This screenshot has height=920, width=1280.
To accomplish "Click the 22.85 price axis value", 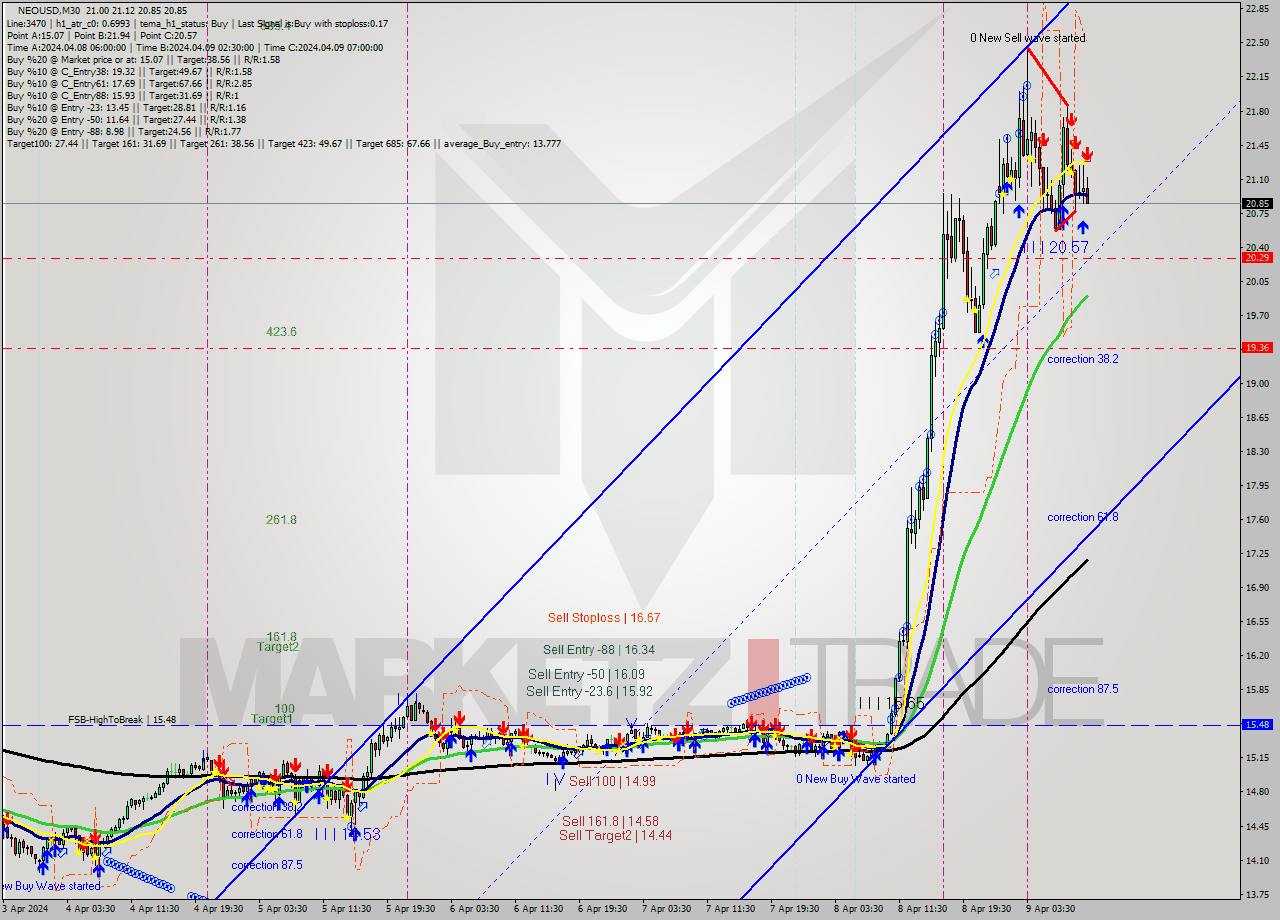I will [1257, 9].
